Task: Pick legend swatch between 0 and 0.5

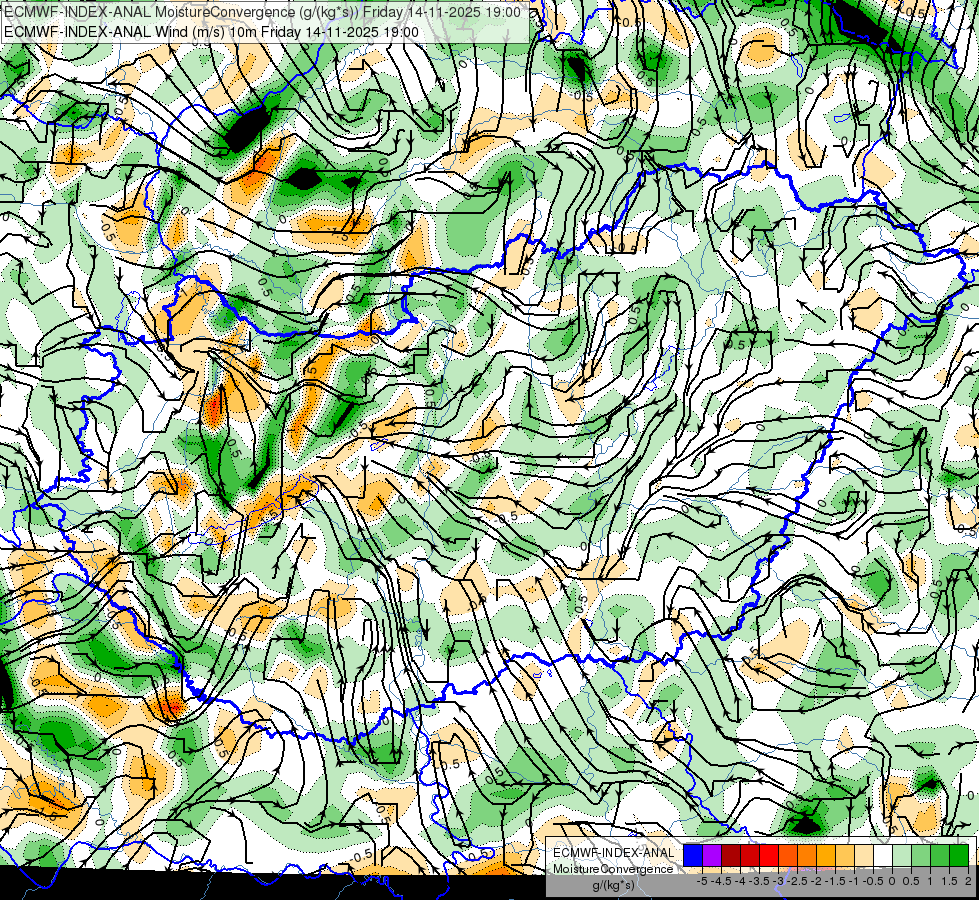Action: [x=902, y=855]
